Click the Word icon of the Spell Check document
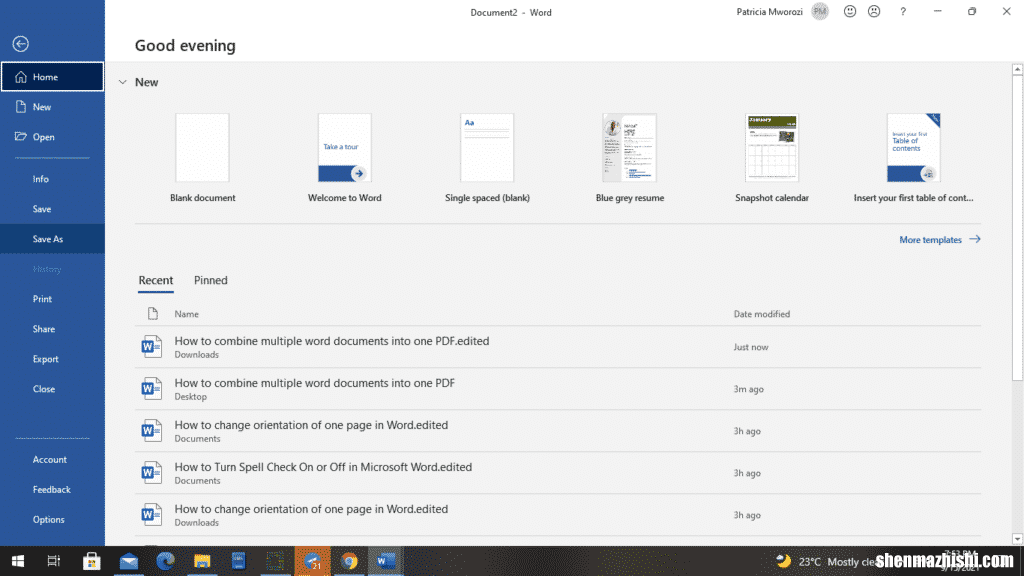Screen dimensions: 1024x576 click(152, 473)
